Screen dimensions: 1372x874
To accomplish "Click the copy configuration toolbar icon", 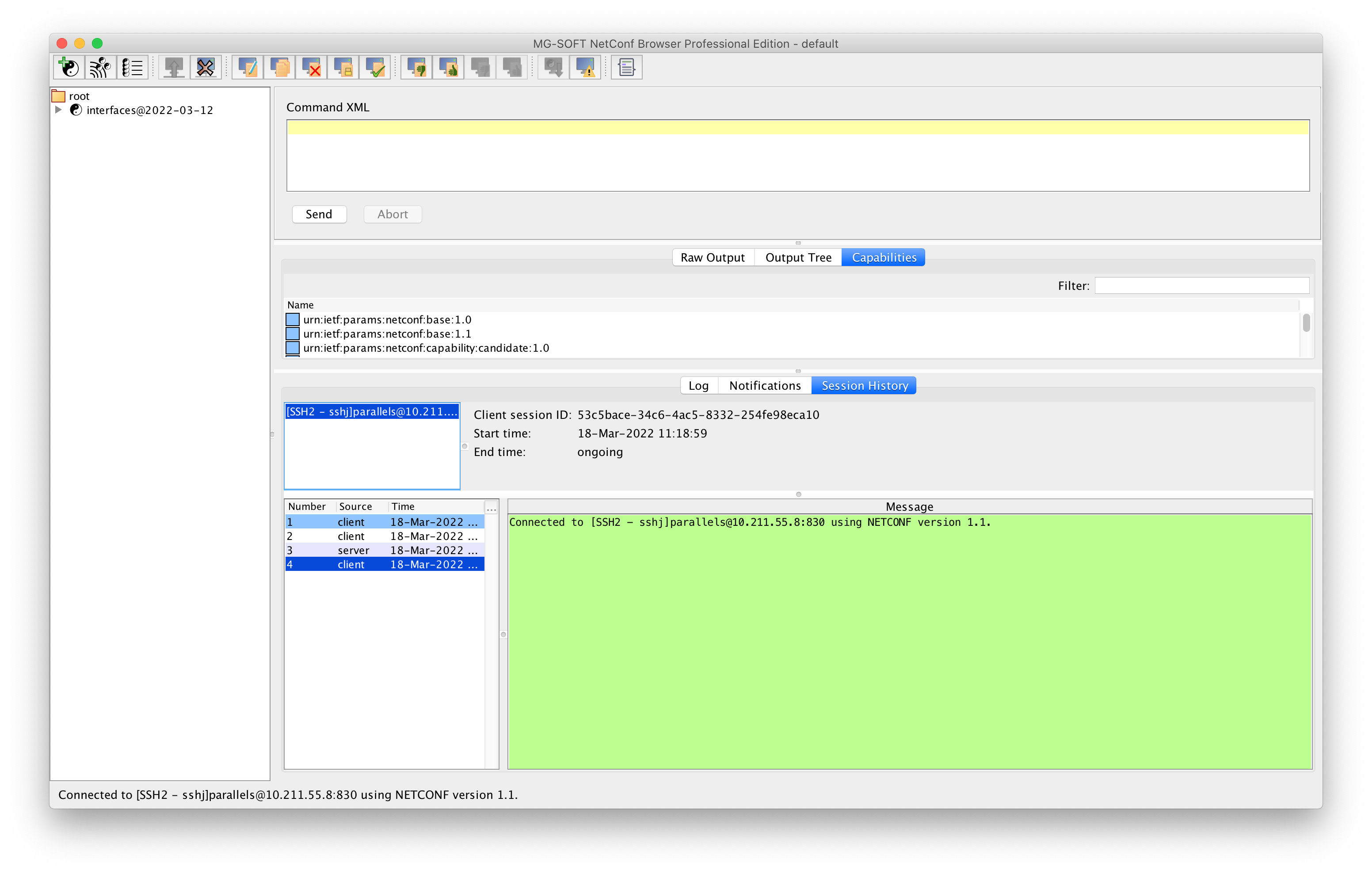I will pyautogui.click(x=279, y=67).
